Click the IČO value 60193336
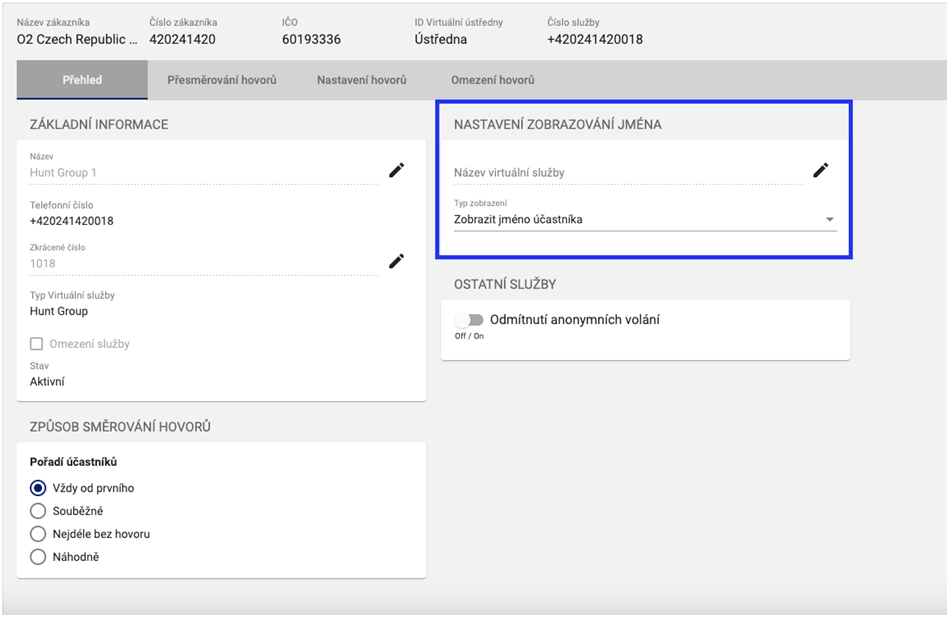949x617 pixels. pyautogui.click(x=311, y=40)
